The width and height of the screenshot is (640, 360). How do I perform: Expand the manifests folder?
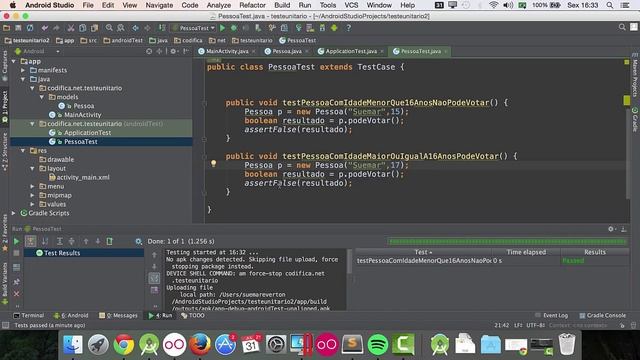coord(23,70)
